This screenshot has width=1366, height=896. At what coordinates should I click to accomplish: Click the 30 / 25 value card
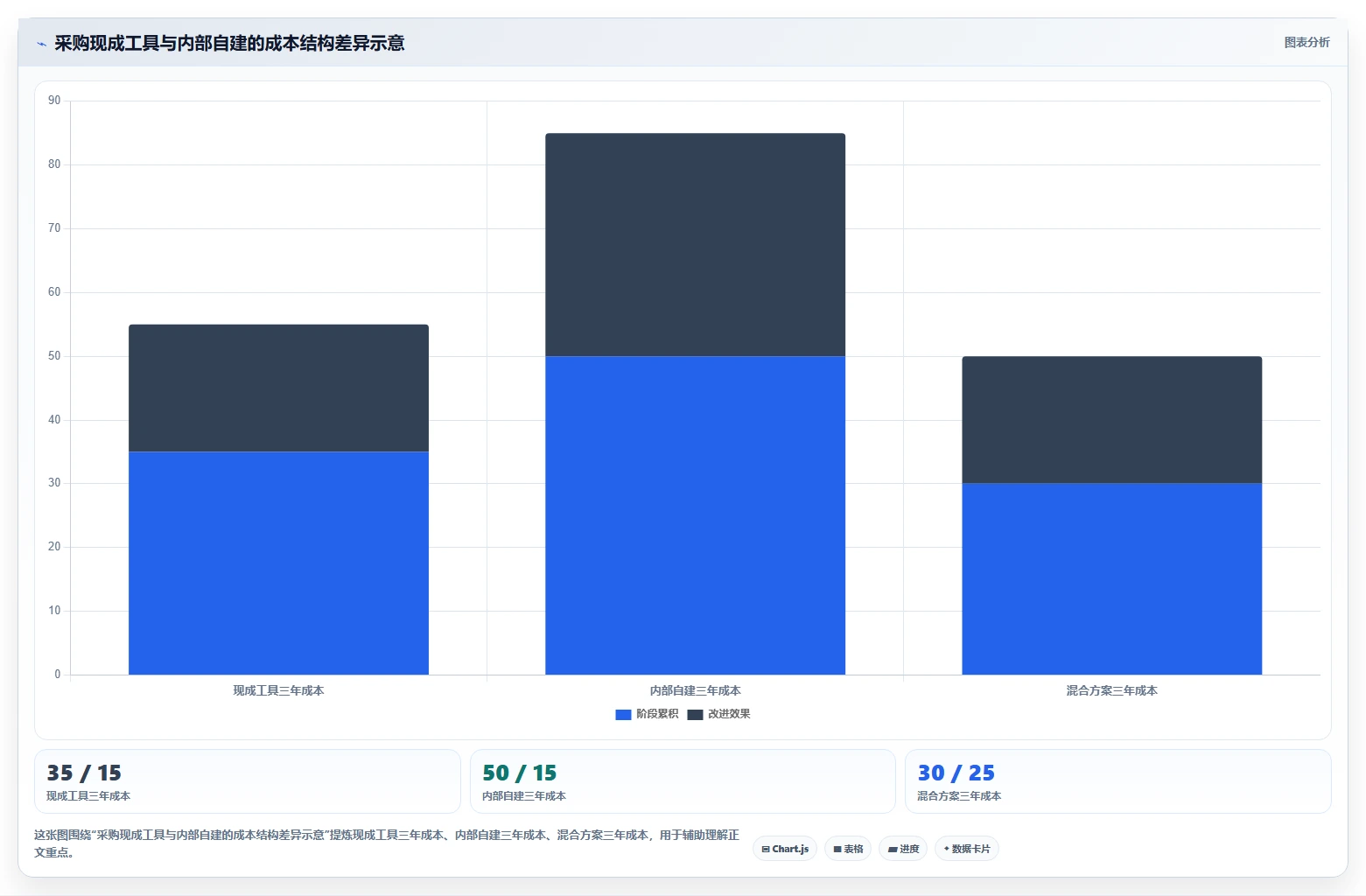[x=1118, y=781]
